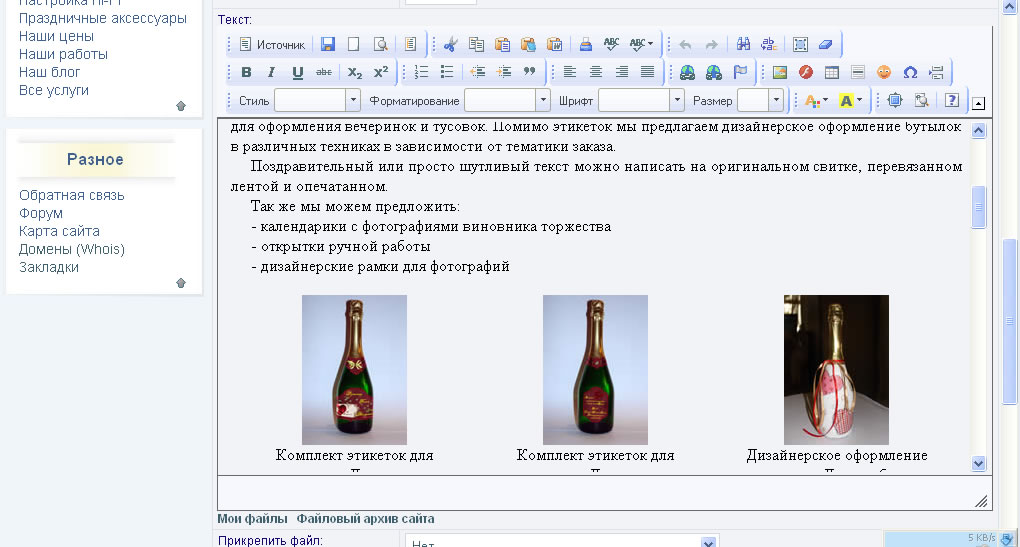Open Наши цены in the sidebar menu
This screenshot has width=1020, height=547.
pyautogui.click(x=56, y=36)
